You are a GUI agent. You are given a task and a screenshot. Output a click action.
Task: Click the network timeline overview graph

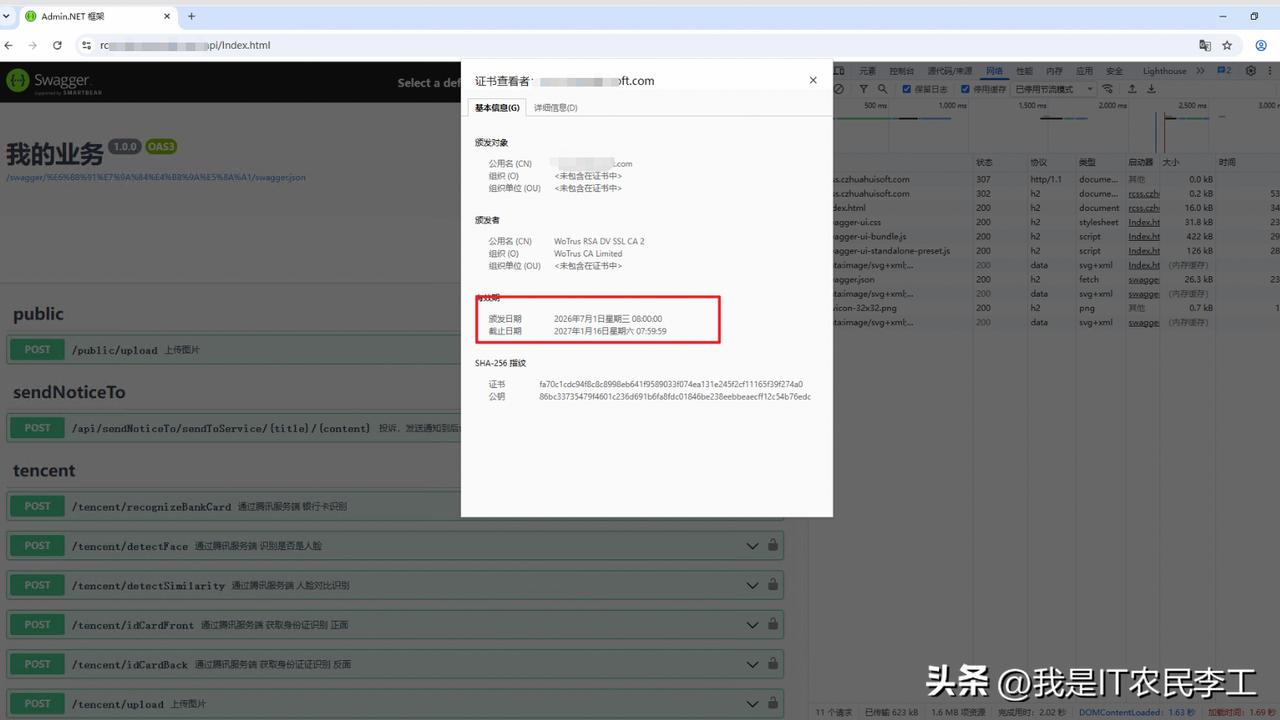1055,126
